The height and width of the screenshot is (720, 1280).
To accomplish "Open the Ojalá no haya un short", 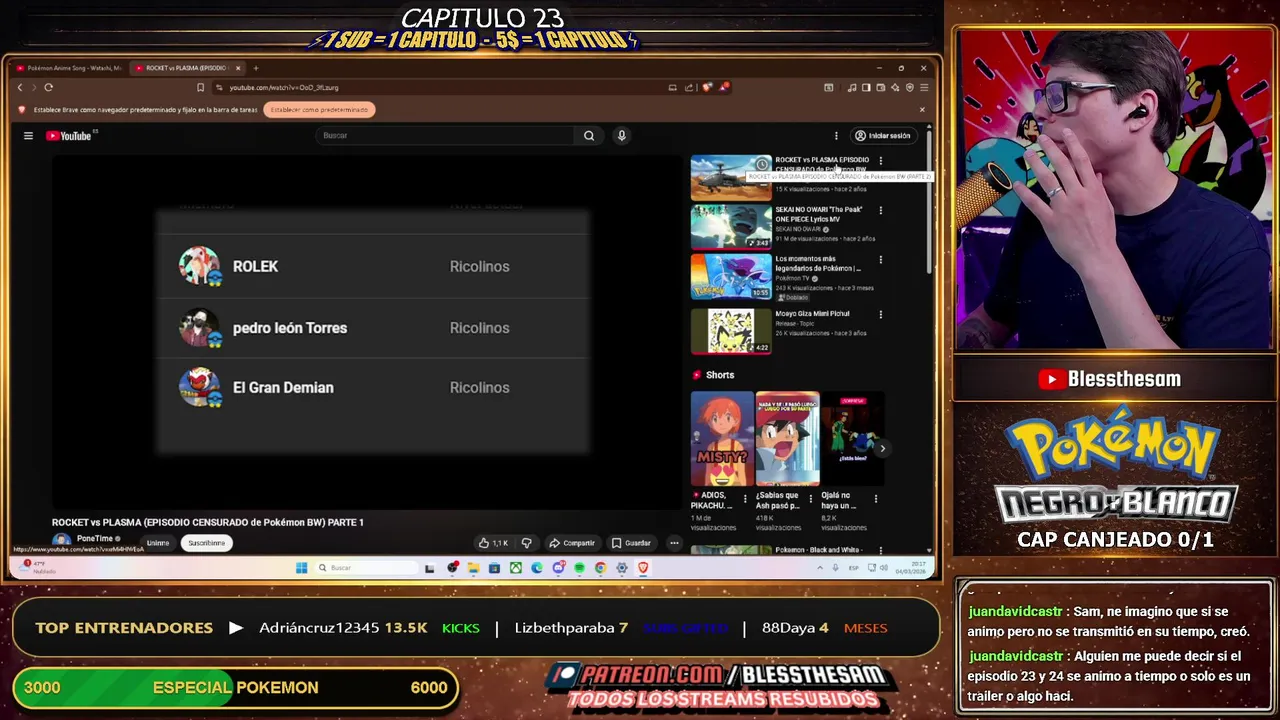I will (x=852, y=439).
